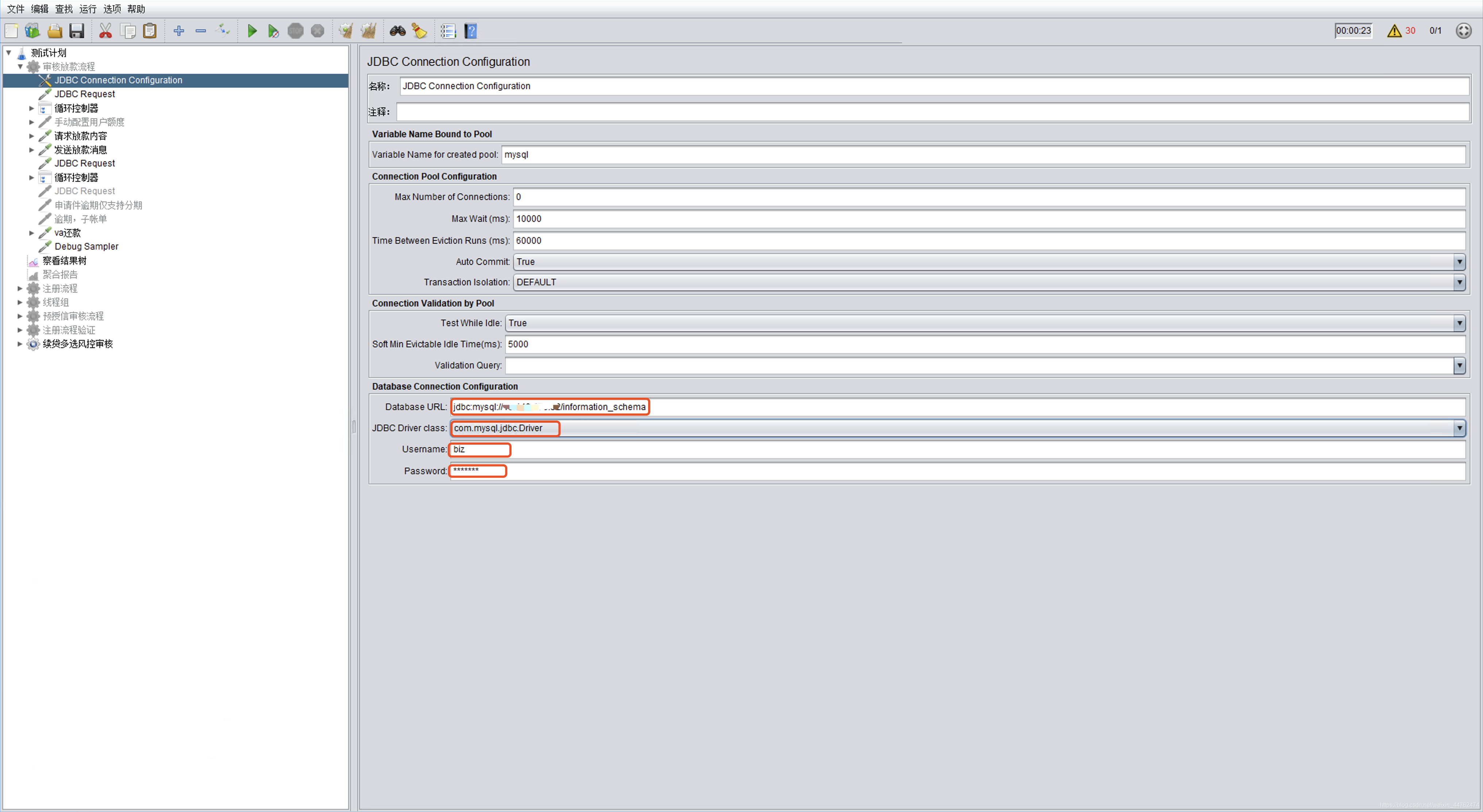Screen dimensions: 1483x812
Task: Start the test with green play icon
Action: tap(251, 31)
